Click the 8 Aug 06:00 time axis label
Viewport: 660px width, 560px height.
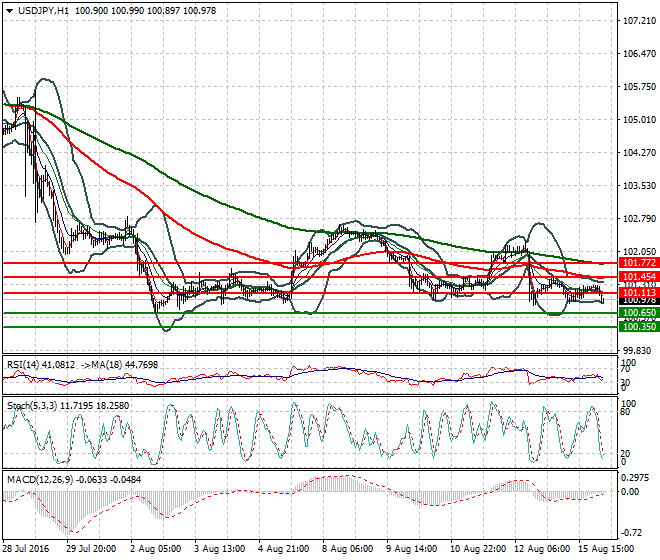coord(347,549)
